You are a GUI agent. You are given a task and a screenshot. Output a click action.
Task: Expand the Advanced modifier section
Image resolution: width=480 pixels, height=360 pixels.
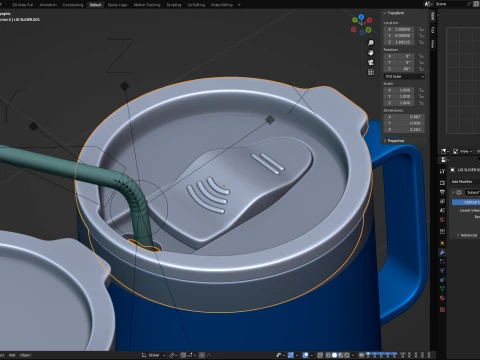coord(467,235)
